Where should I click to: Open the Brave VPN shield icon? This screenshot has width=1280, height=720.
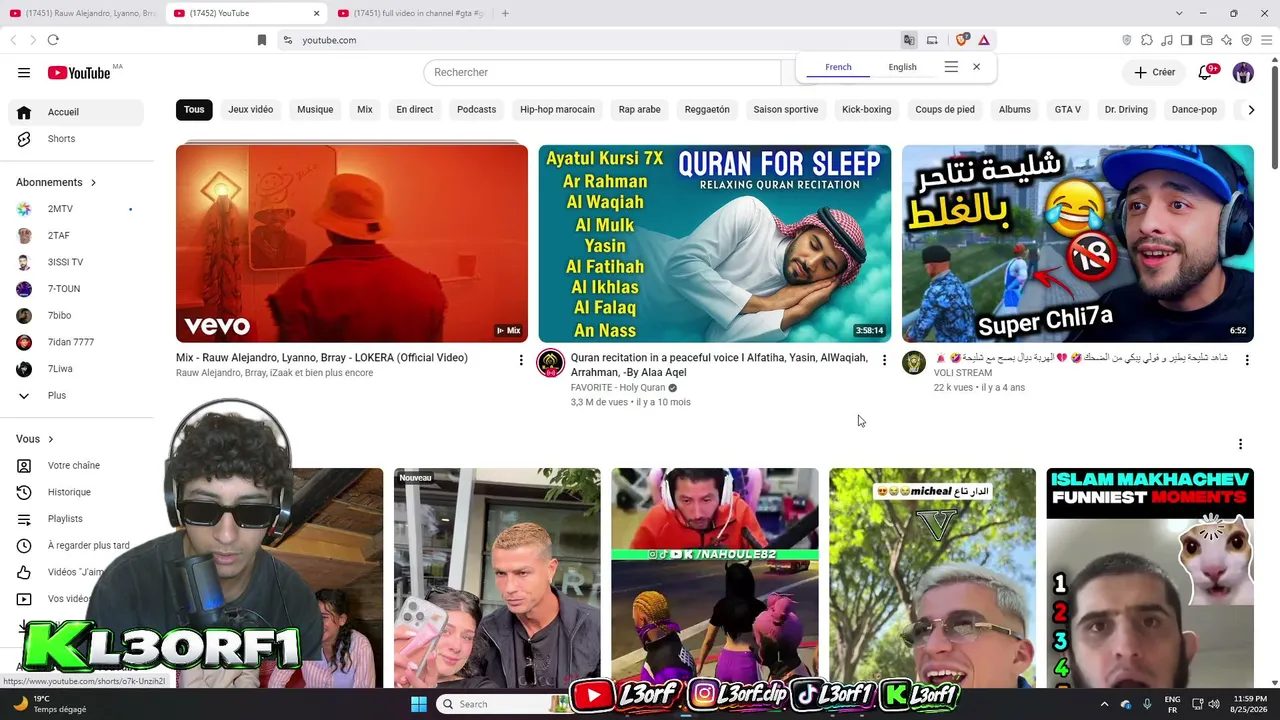(1246, 40)
